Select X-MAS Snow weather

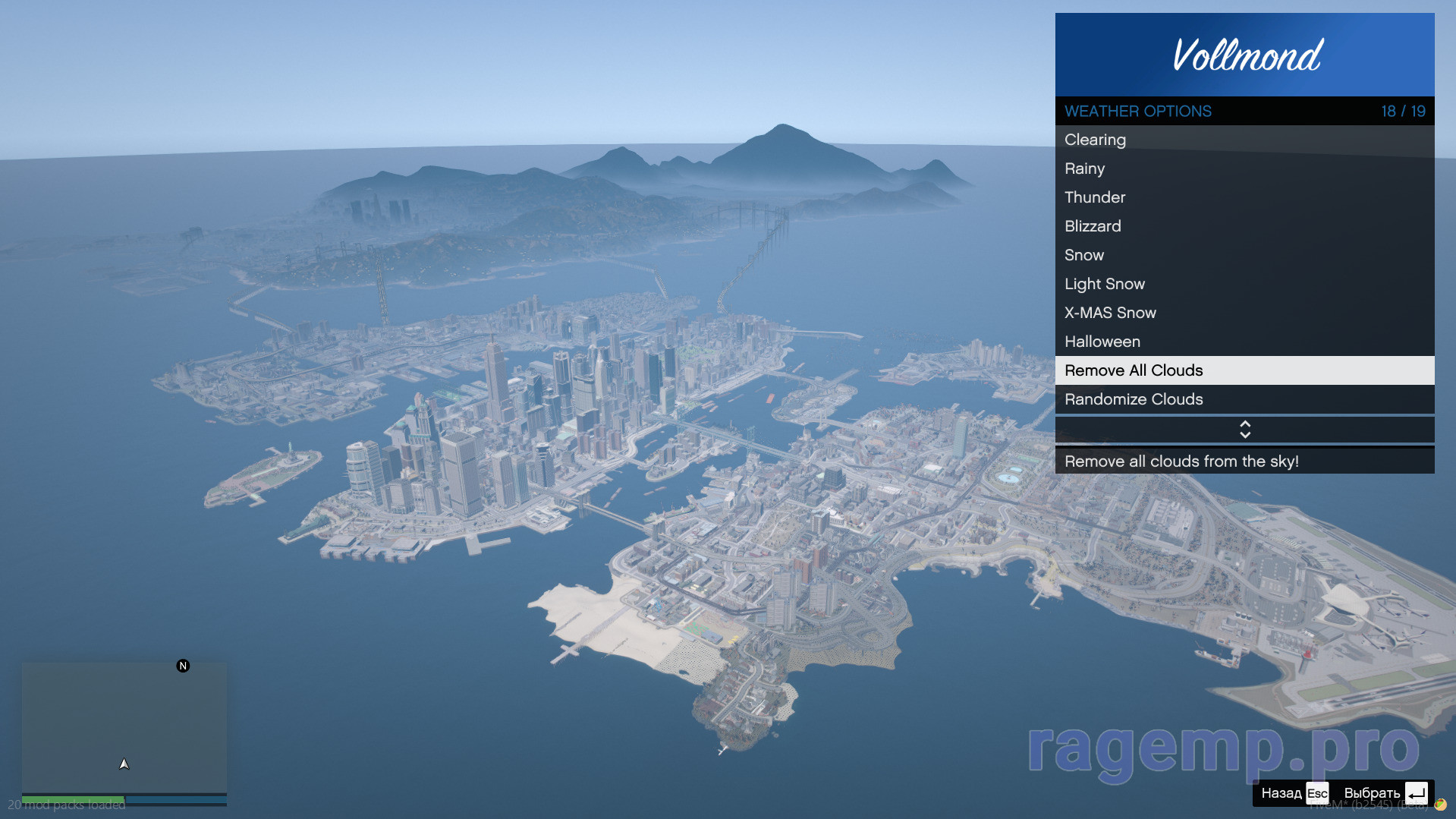(1244, 313)
